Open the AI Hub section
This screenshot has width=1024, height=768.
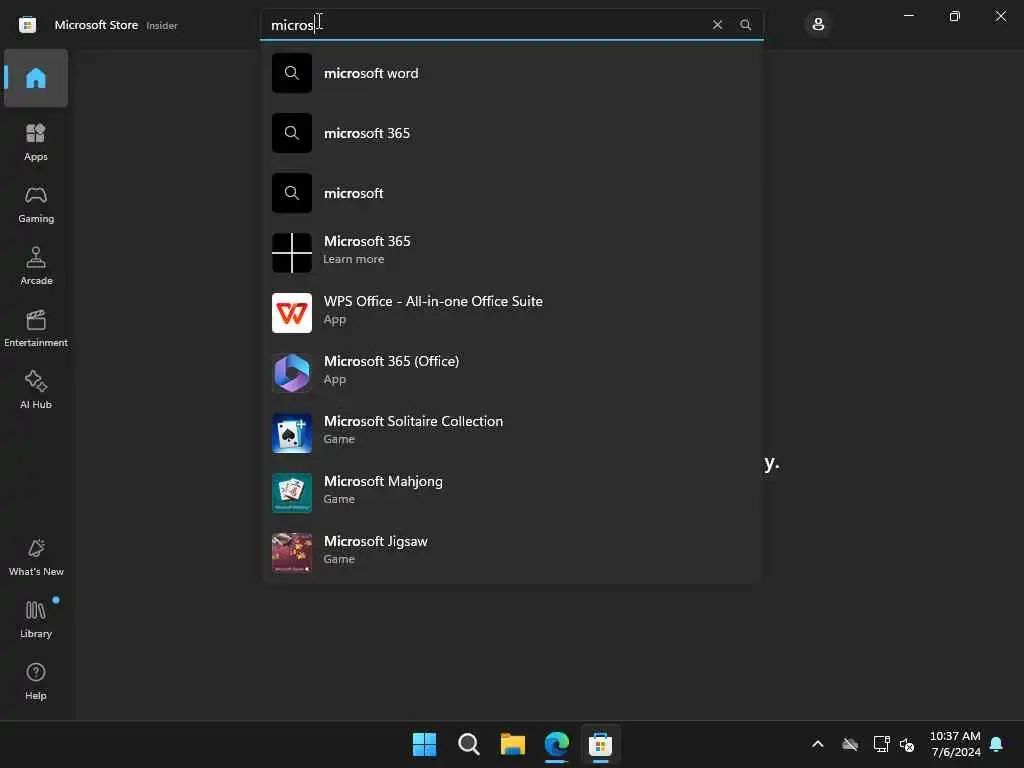pyautogui.click(x=36, y=390)
